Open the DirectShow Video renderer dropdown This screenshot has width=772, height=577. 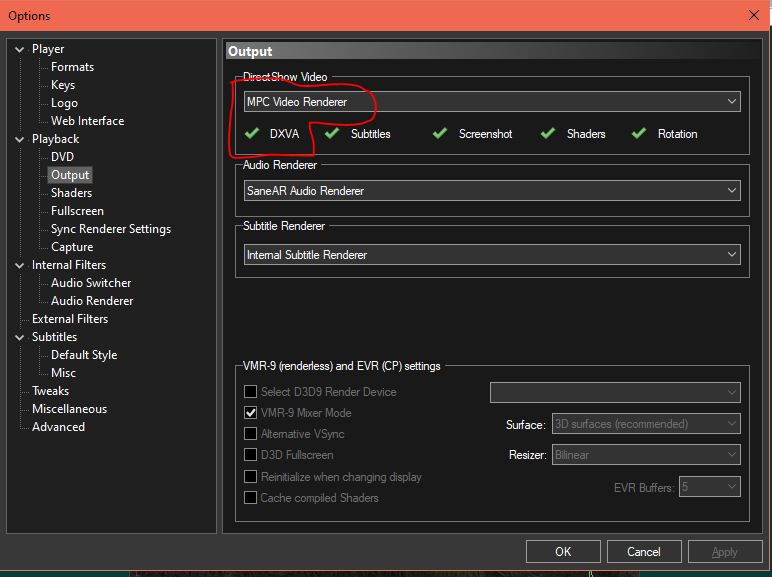pos(492,101)
